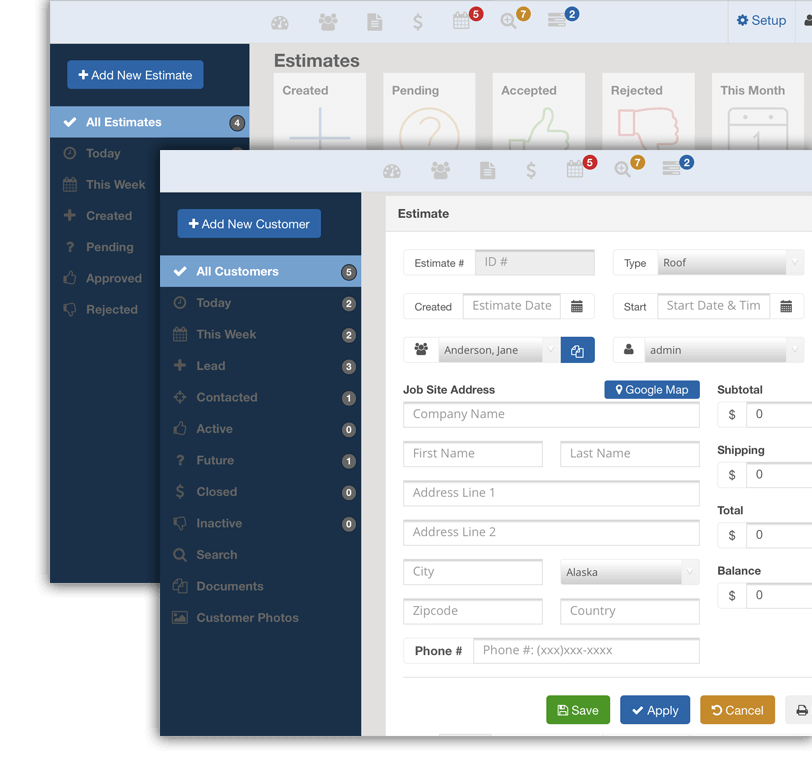Click the First Name field
Viewport: 812px width, 764px height.
473,454
